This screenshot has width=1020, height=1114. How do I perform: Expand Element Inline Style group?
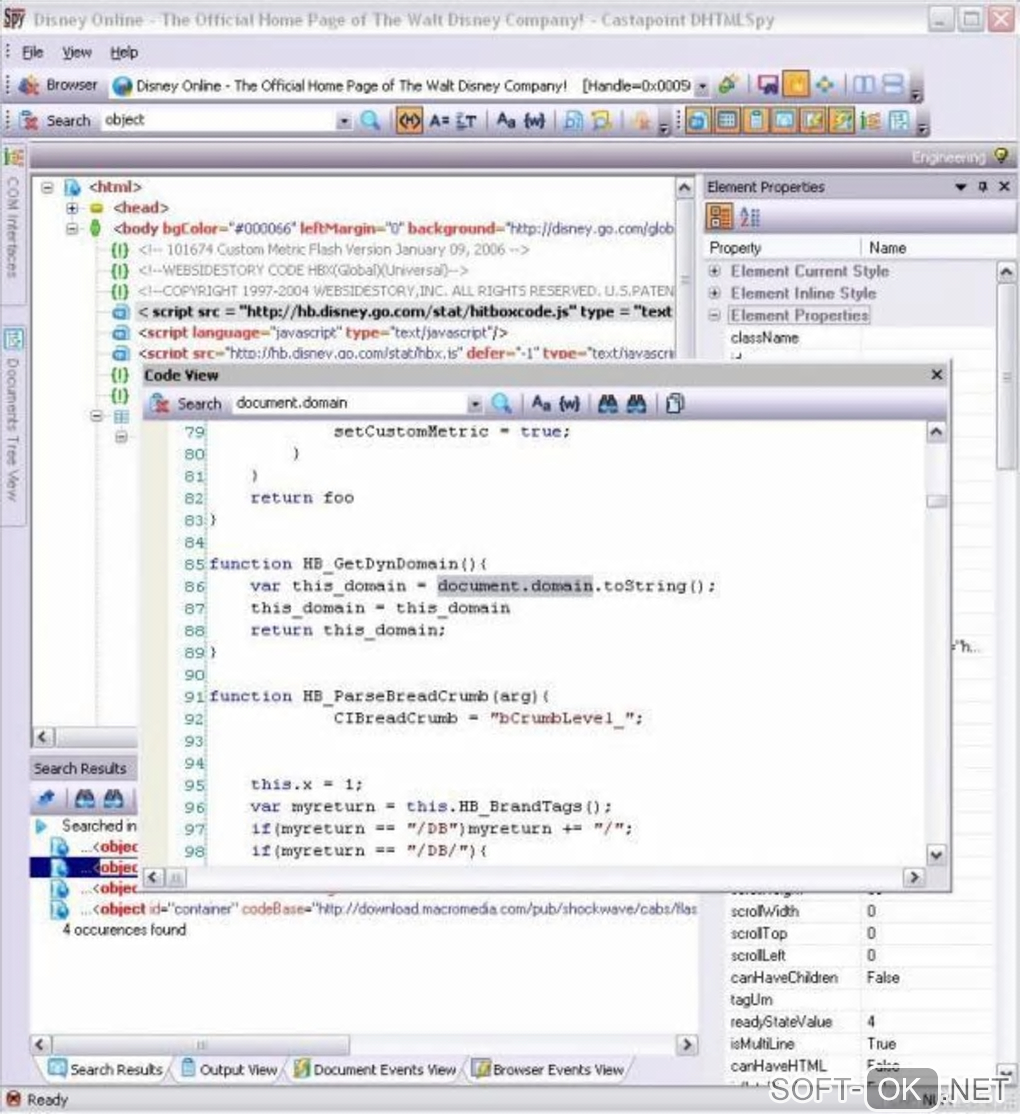(715, 293)
